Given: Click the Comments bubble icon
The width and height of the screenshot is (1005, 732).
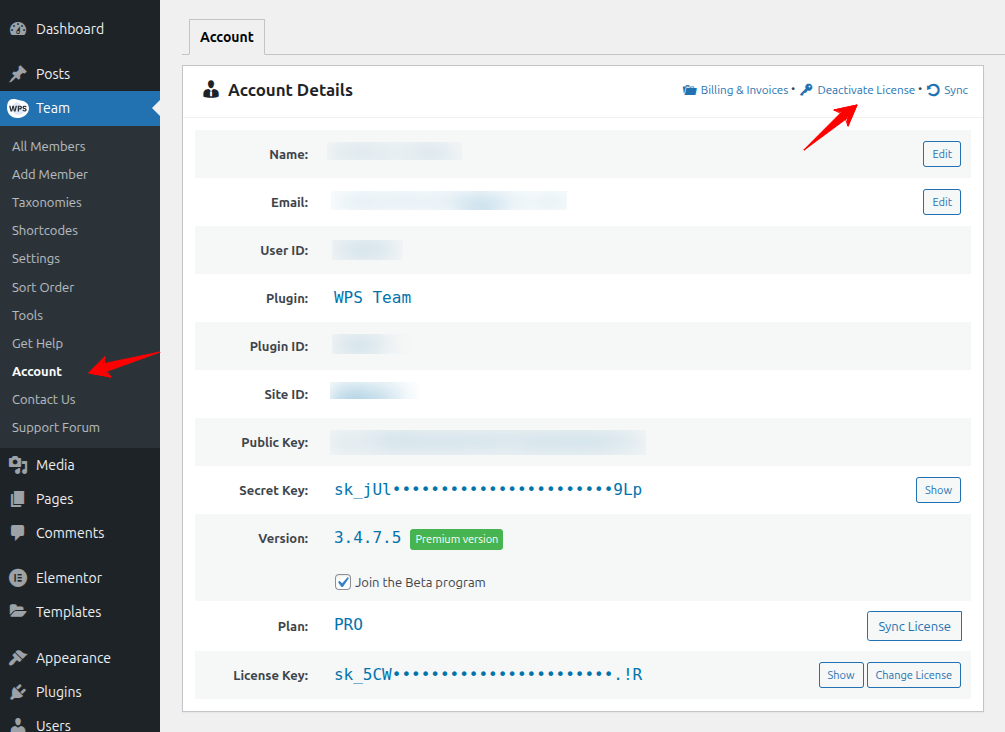Looking at the screenshot, I should (18, 533).
